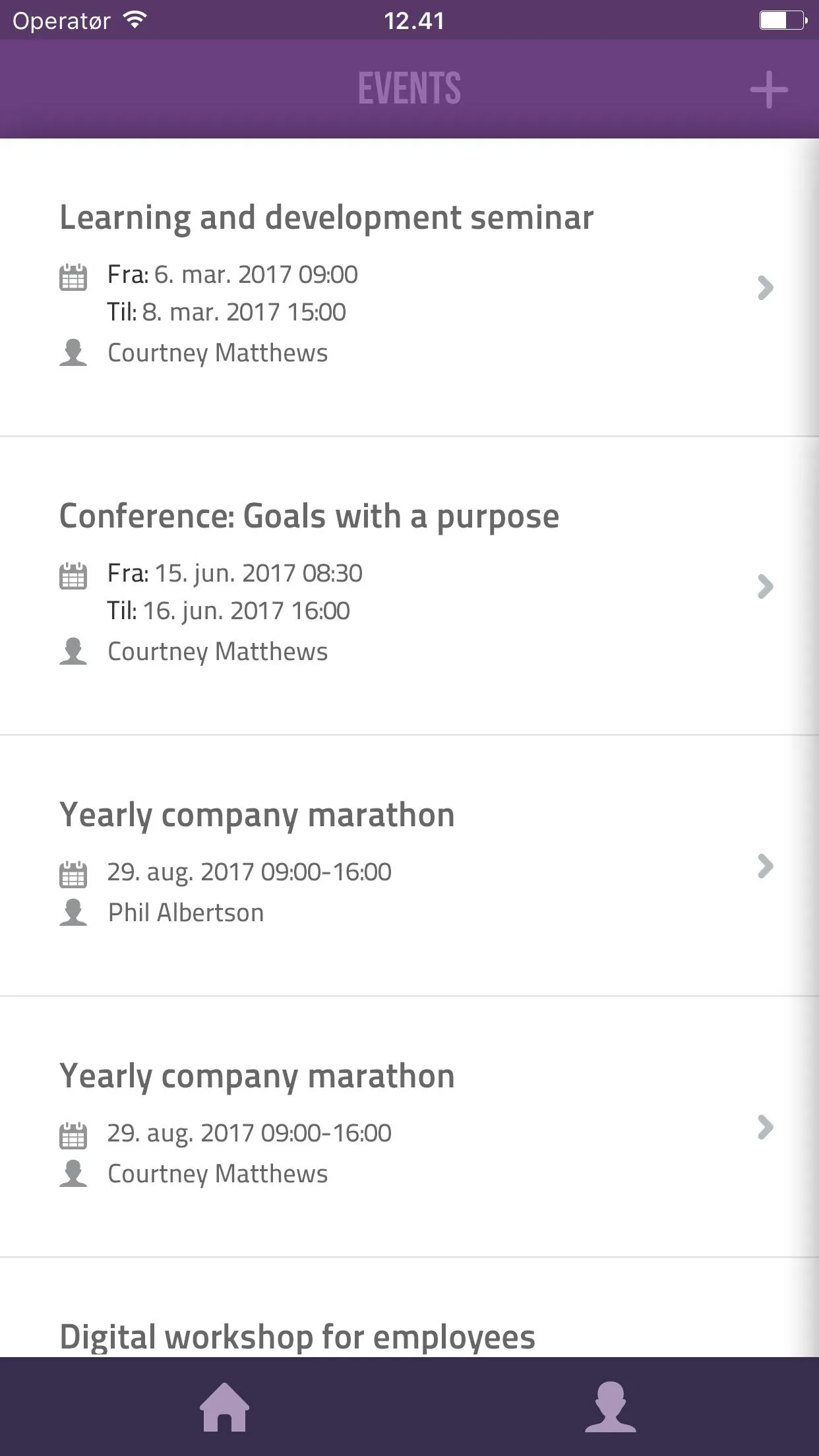Open the Home tab in the bottom bar

(224, 1407)
